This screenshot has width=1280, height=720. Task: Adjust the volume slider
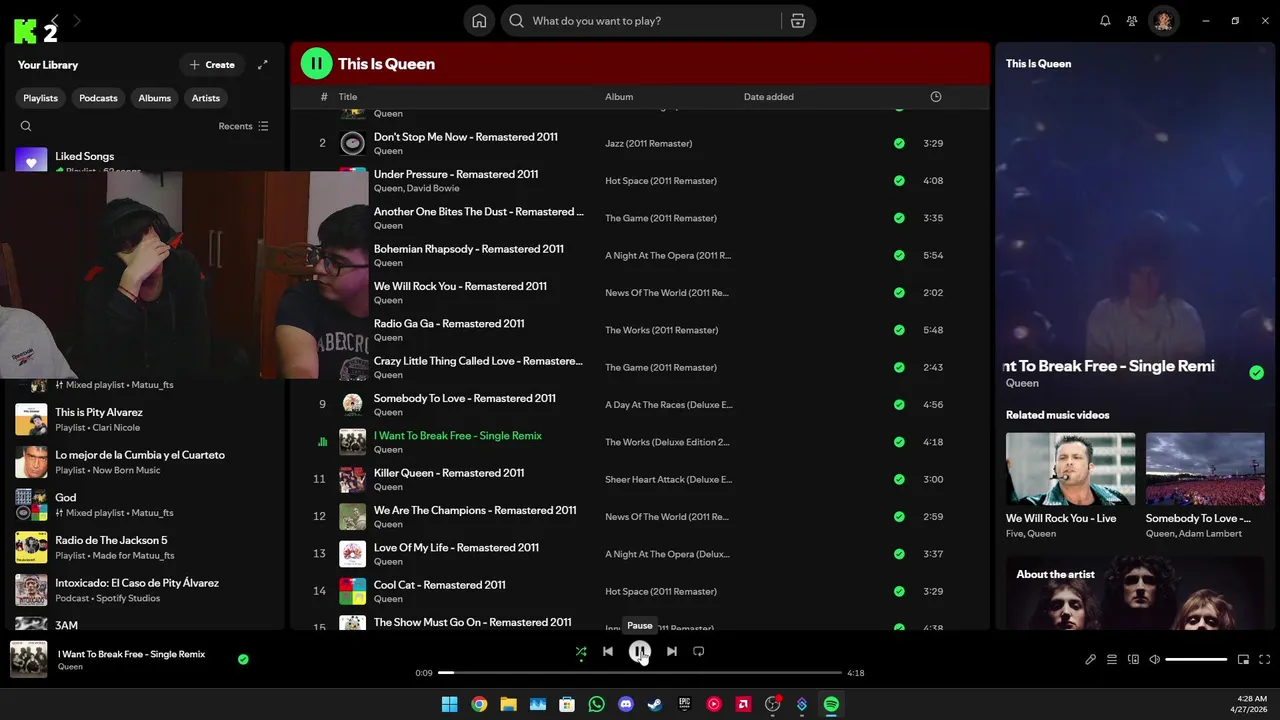pyautogui.click(x=1196, y=660)
